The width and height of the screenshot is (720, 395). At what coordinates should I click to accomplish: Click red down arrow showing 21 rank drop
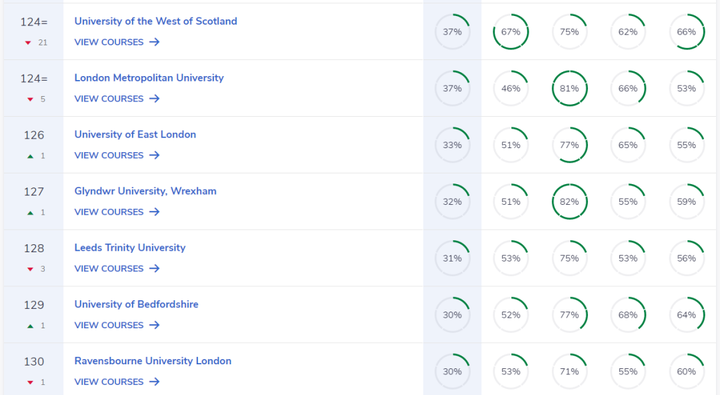click(28, 43)
